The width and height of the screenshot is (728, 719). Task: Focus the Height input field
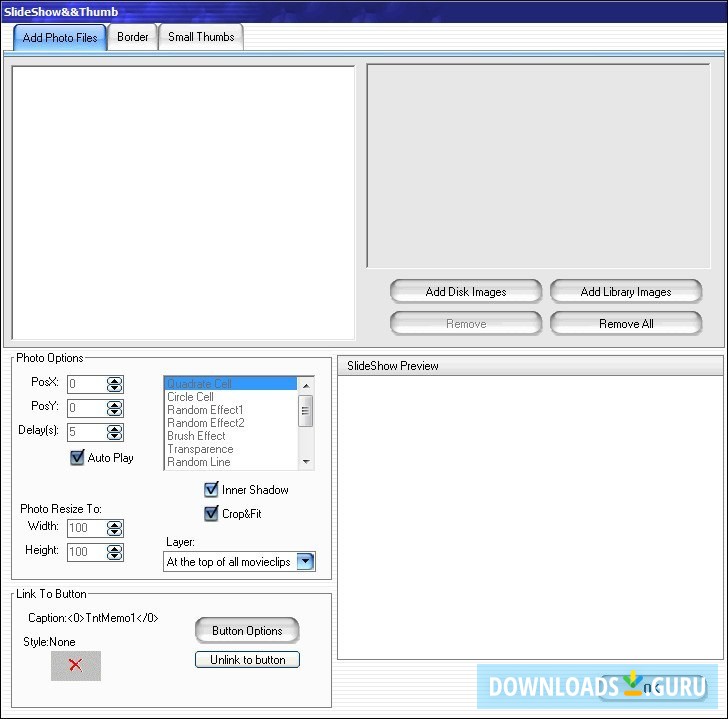coord(87,552)
